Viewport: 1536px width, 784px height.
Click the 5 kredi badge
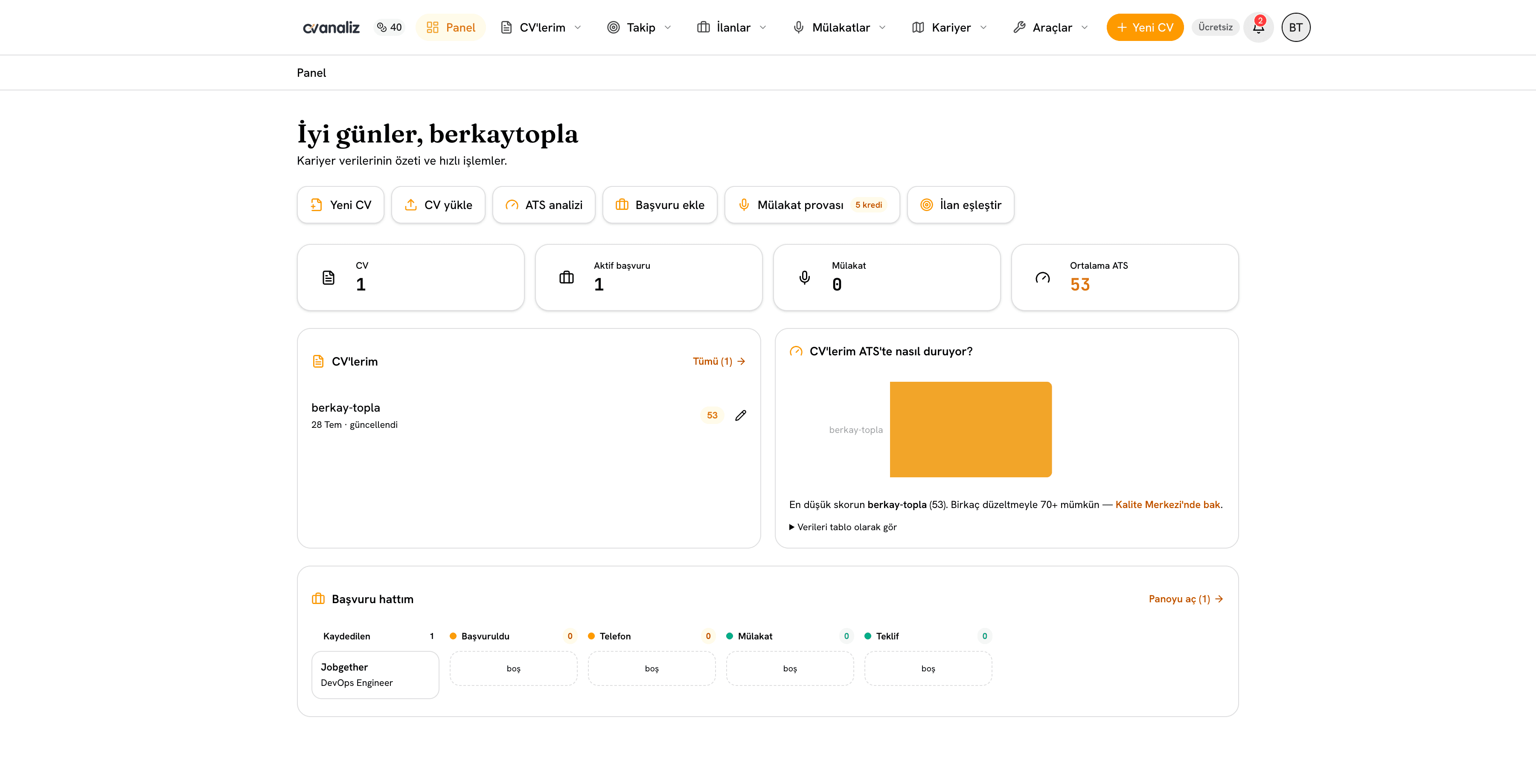point(869,205)
